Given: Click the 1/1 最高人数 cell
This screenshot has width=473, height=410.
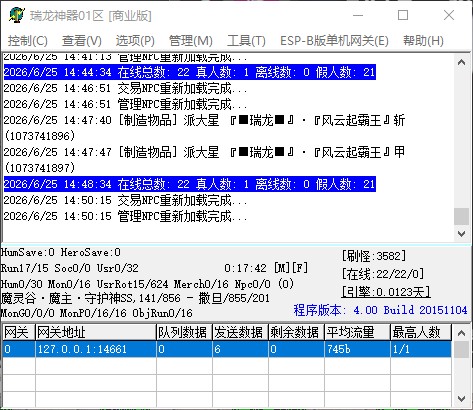Looking at the screenshot, I should [421, 349].
